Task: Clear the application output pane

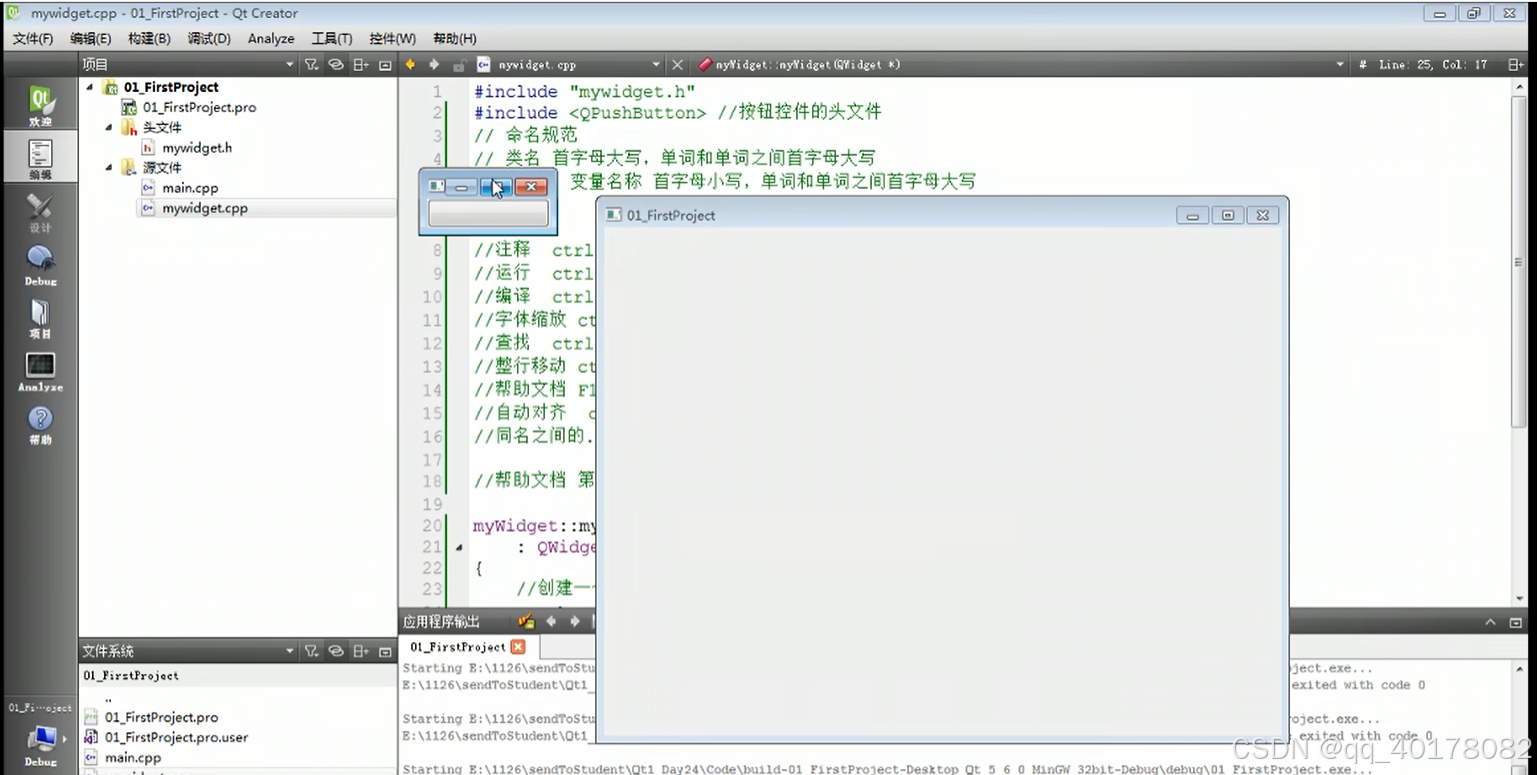Action: (526, 622)
